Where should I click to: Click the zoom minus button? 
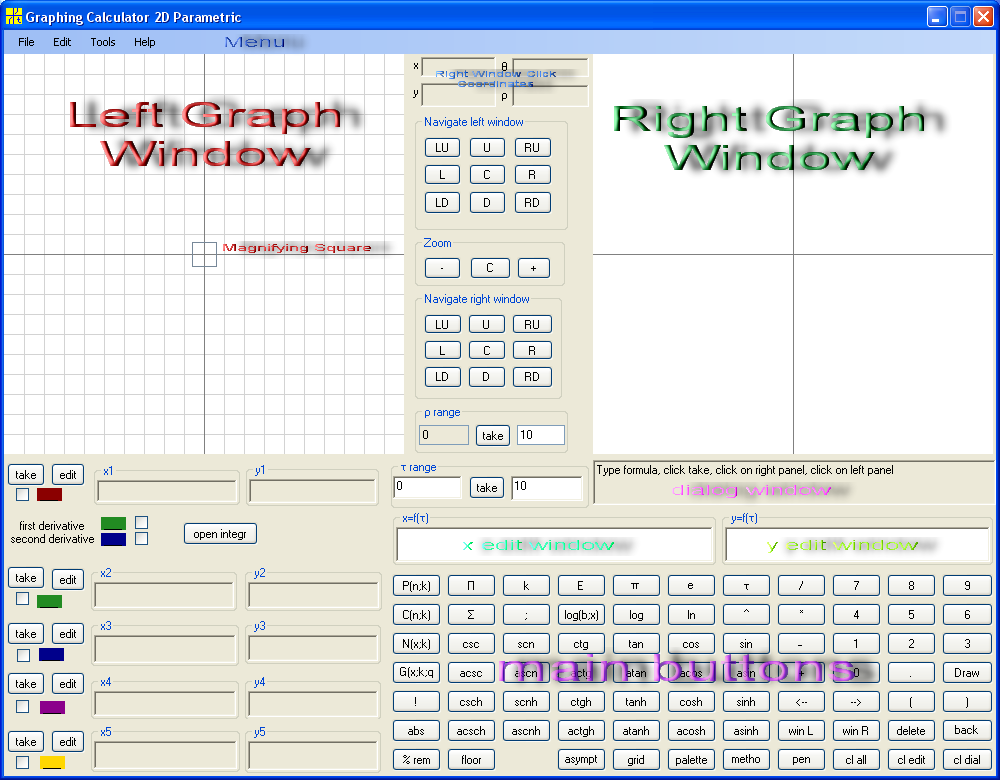442,268
